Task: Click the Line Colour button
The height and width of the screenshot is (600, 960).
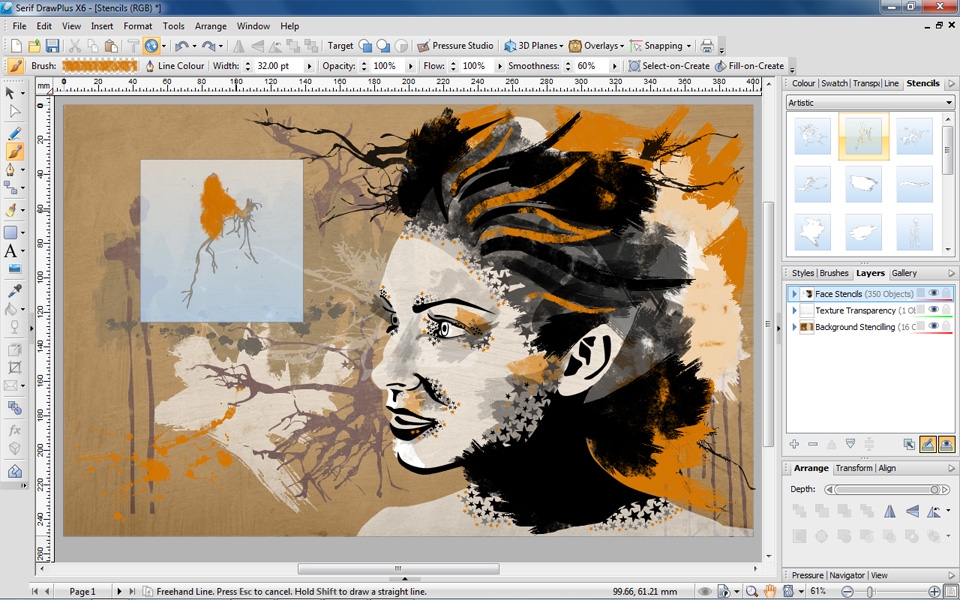Action: pyautogui.click(x=174, y=66)
